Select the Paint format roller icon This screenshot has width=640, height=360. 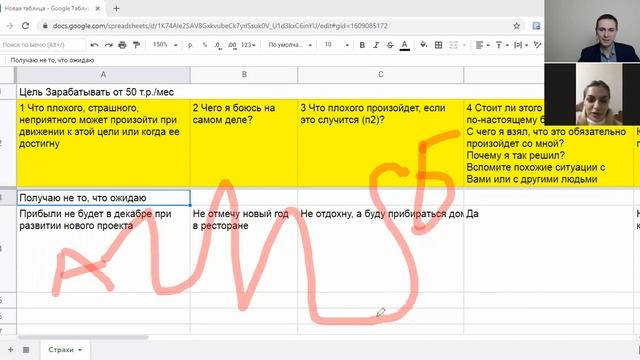pyautogui.click(x=136, y=45)
